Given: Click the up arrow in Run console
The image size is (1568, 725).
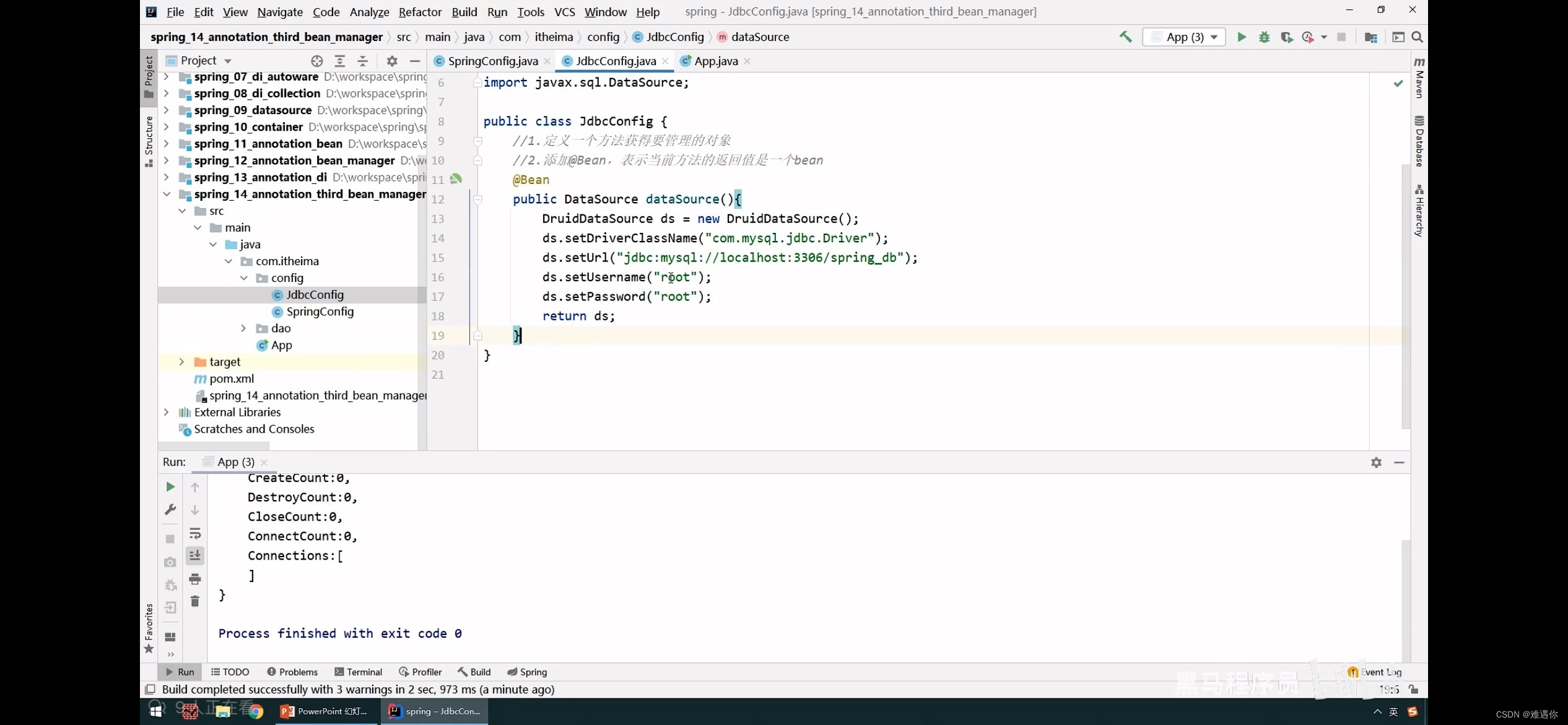Looking at the screenshot, I should pyautogui.click(x=195, y=488).
